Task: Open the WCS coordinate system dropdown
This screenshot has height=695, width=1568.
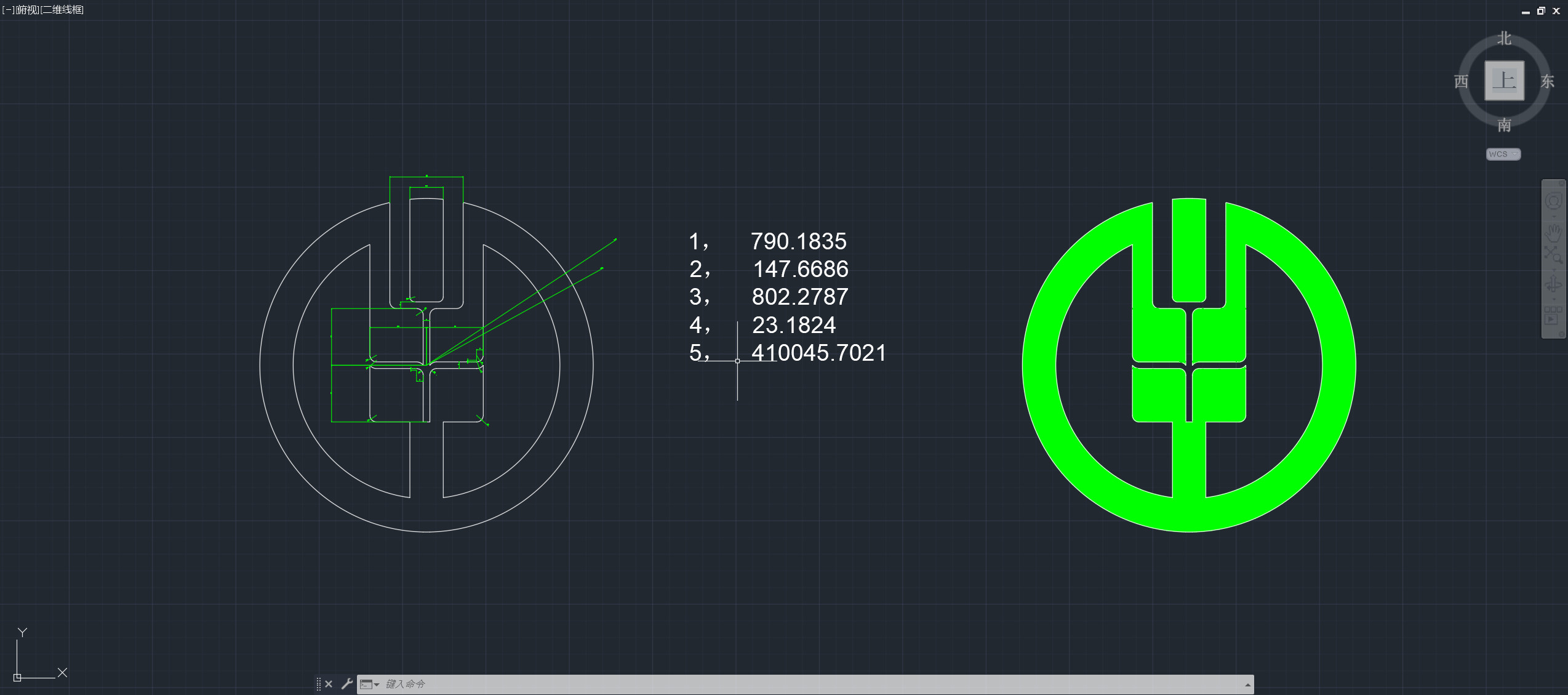Action: 1503,154
